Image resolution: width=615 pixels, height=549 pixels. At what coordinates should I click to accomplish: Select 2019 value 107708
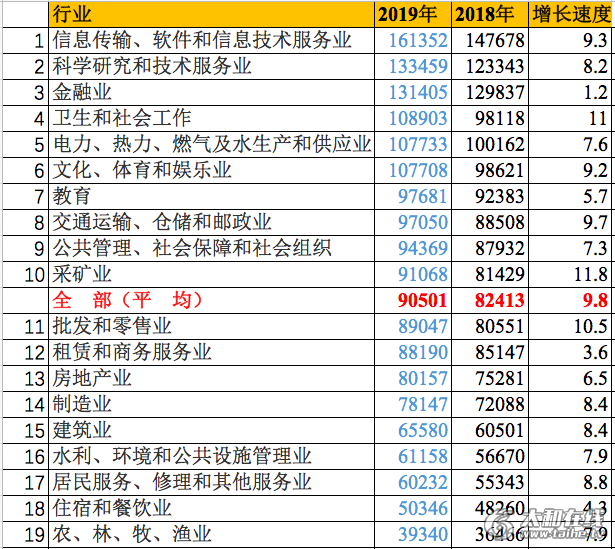click(413, 171)
